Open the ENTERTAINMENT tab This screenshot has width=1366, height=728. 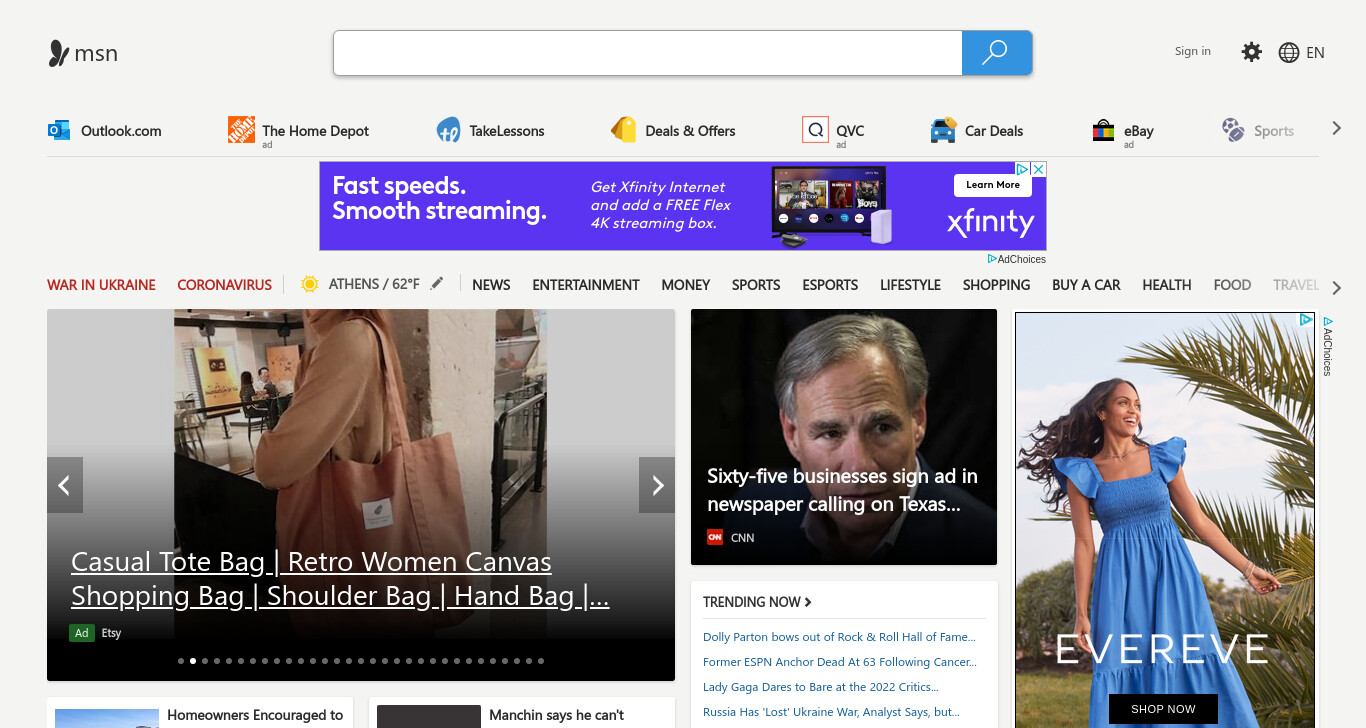(586, 285)
